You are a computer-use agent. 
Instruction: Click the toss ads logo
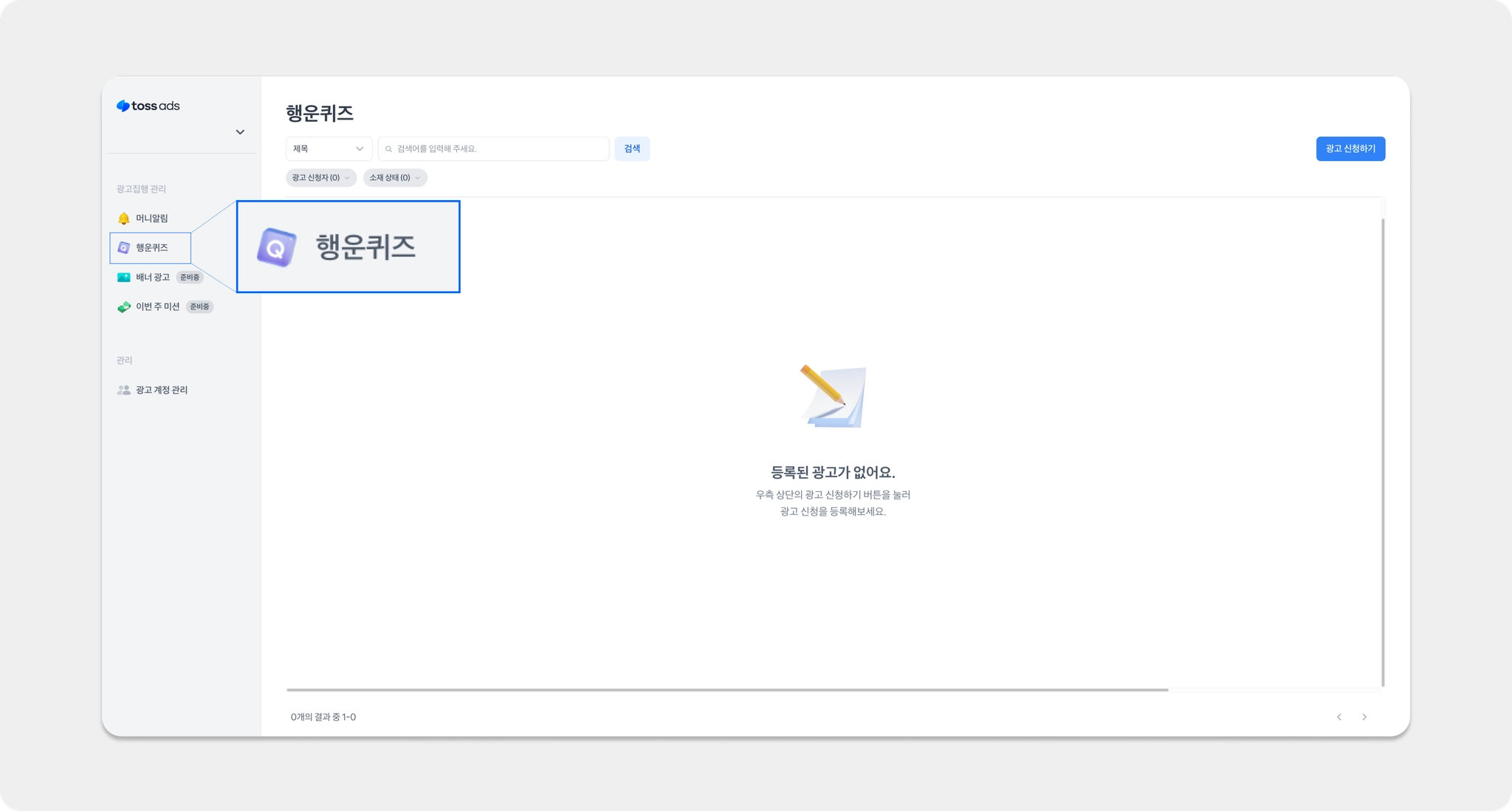click(148, 106)
